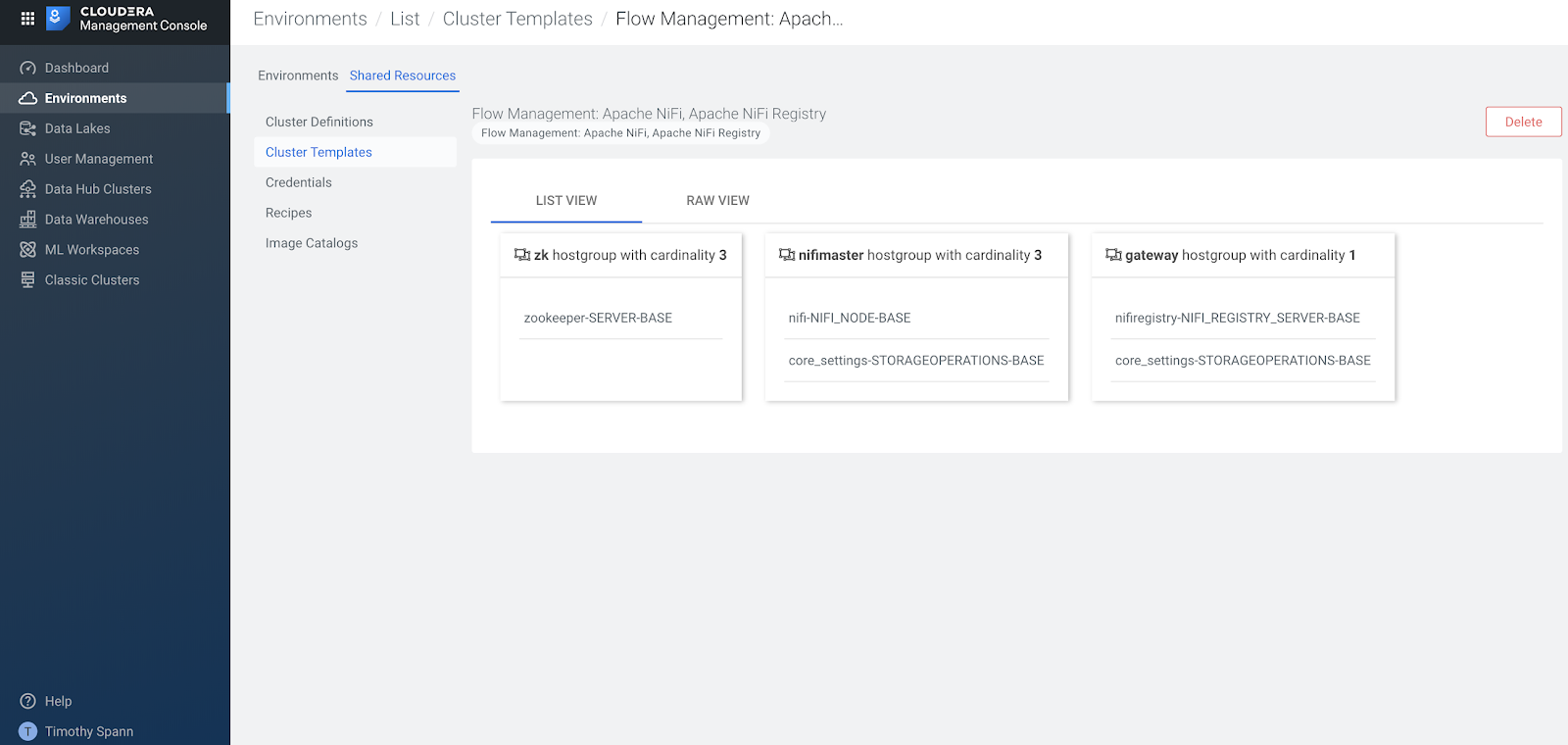The height and width of the screenshot is (745, 1568).
Task: Open Data Warehouses section
Action: pos(115,220)
